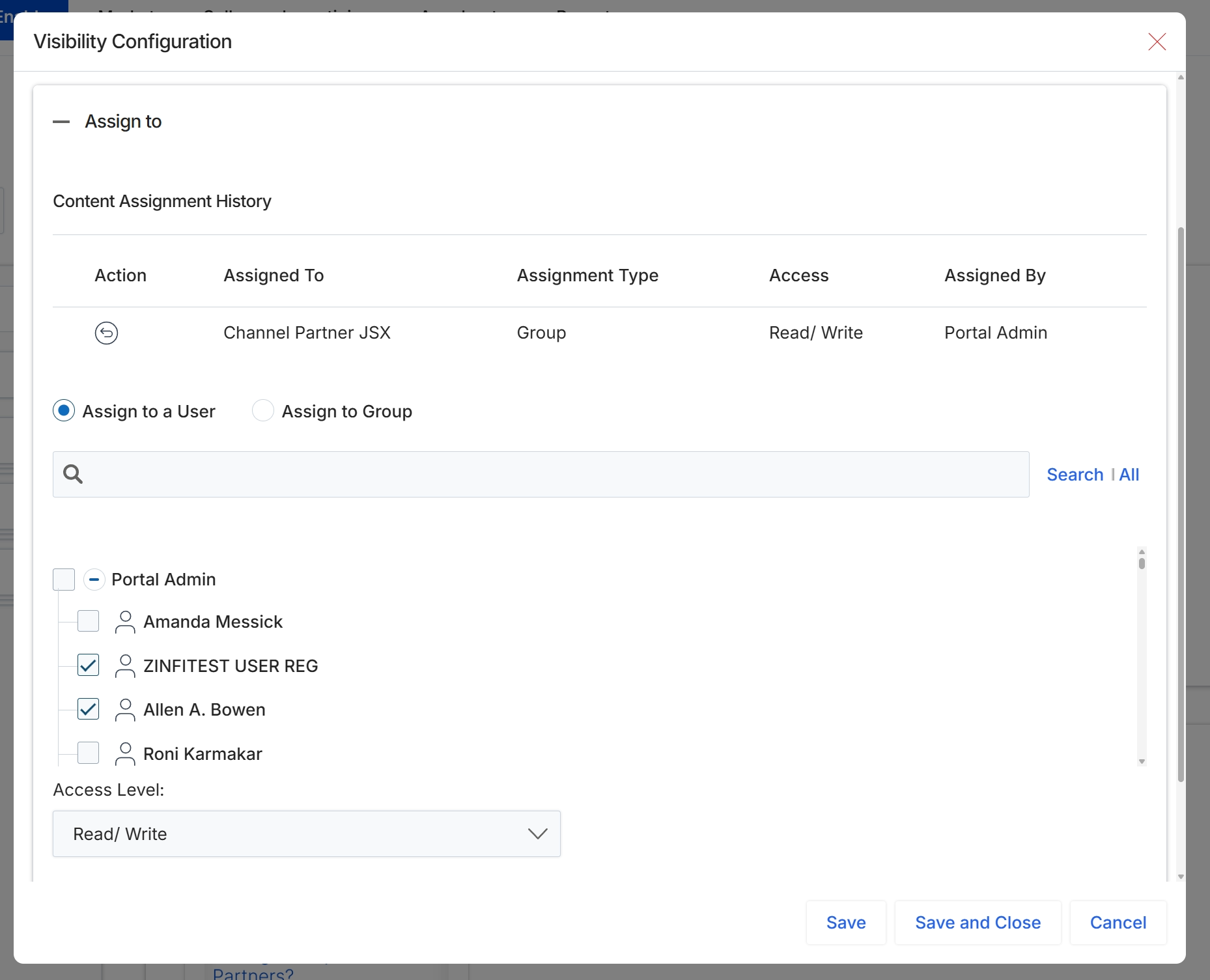Click the Save button
Image resolution: width=1210 pixels, height=980 pixels.
pyautogui.click(x=846, y=923)
